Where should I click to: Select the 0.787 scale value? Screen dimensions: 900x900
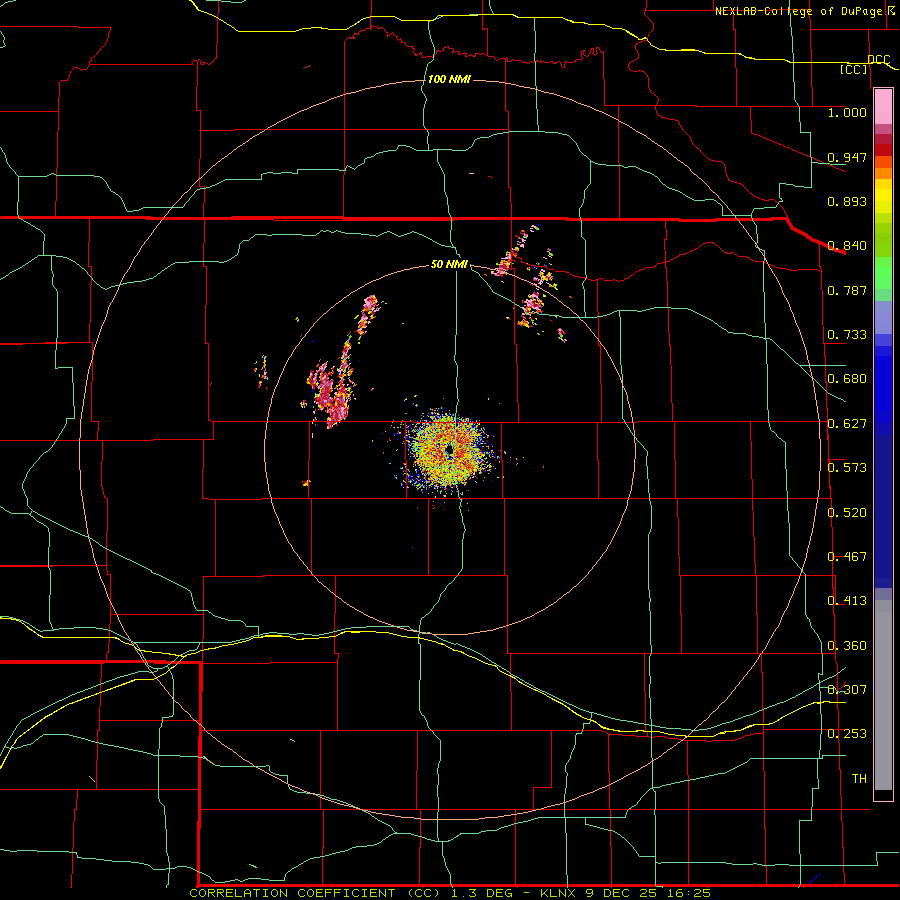(x=847, y=290)
